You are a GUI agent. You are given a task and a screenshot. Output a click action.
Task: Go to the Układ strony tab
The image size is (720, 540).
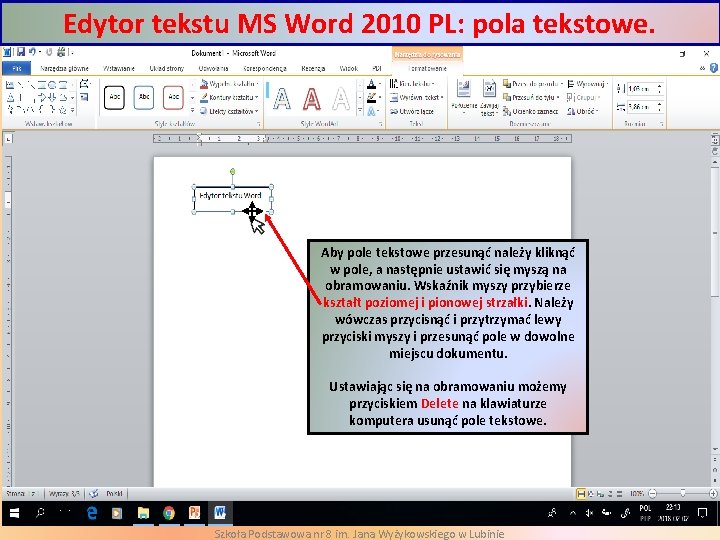pyautogui.click(x=167, y=68)
